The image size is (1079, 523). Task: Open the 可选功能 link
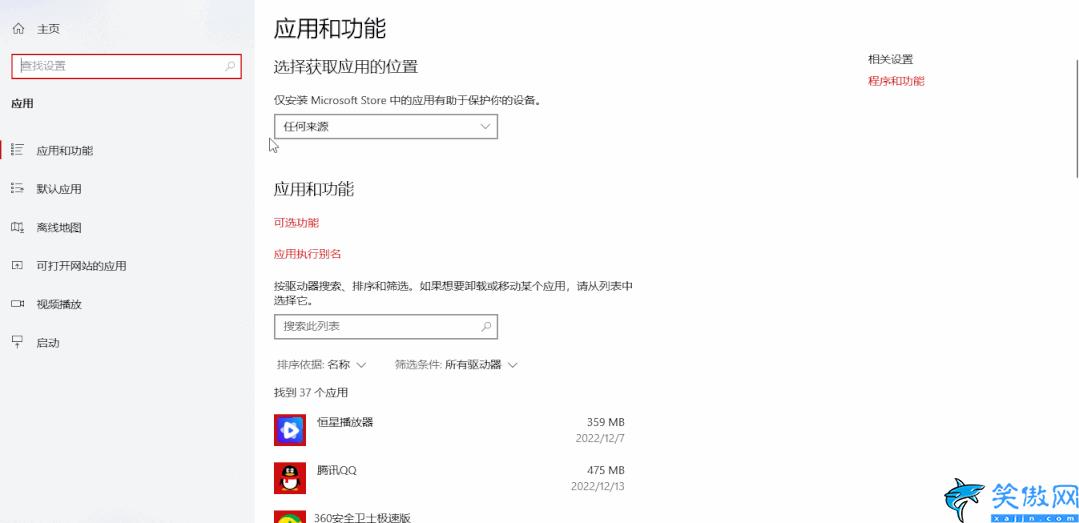click(297, 222)
